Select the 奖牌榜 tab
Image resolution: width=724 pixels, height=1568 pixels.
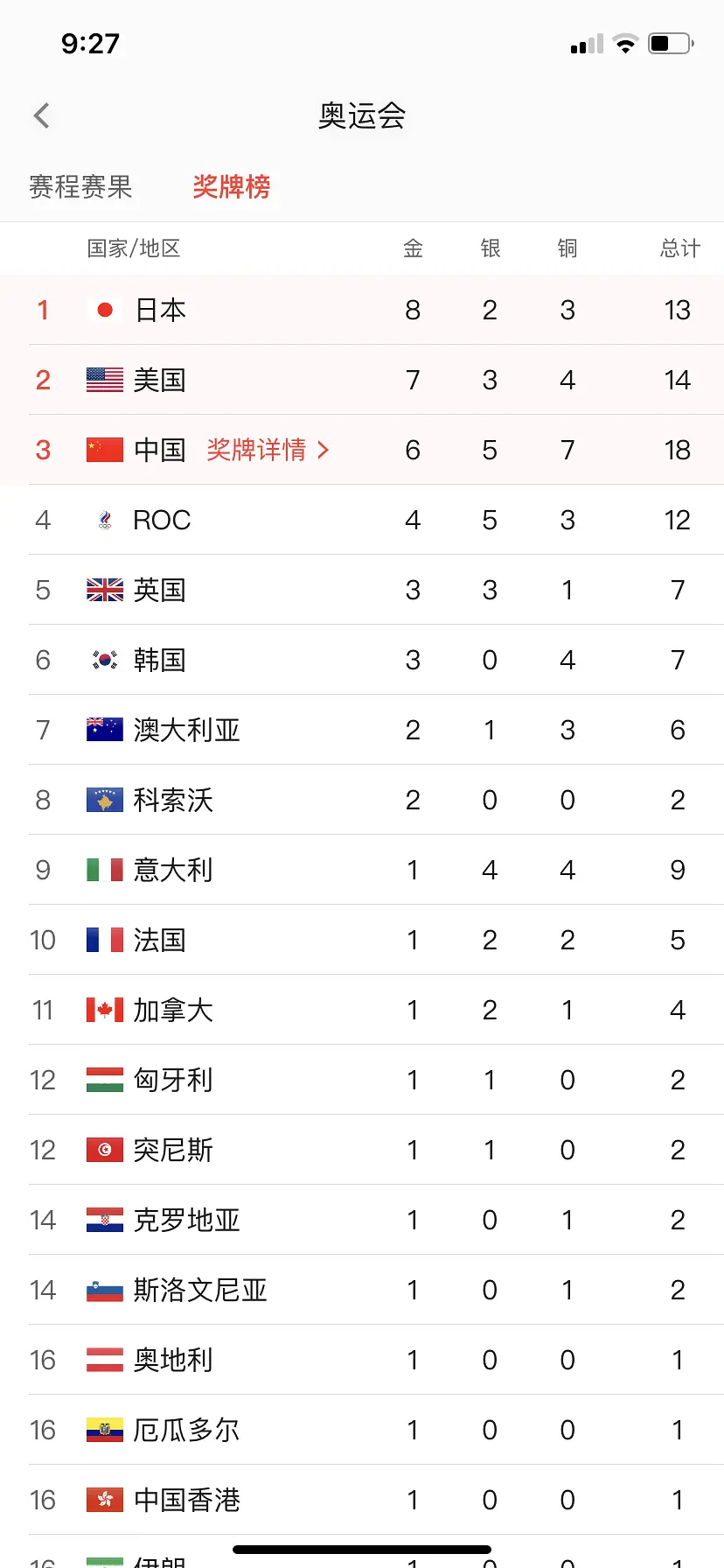(x=232, y=186)
